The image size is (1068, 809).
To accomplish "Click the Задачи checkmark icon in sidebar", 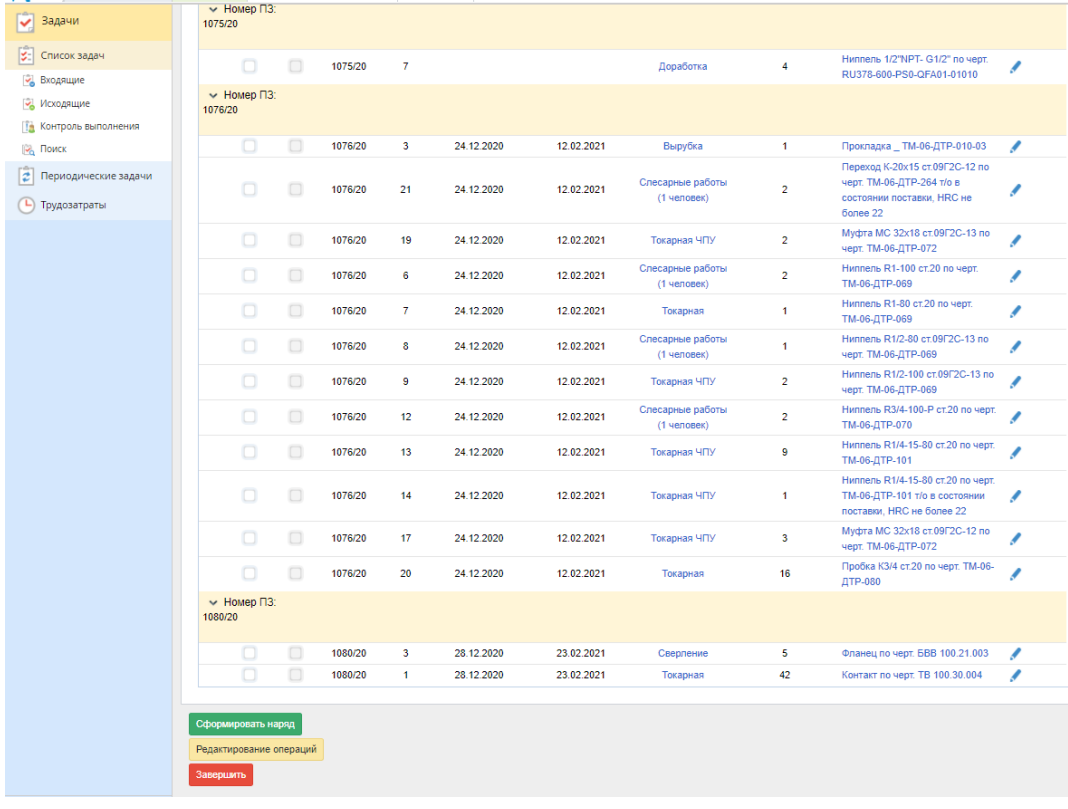I will point(26,22).
